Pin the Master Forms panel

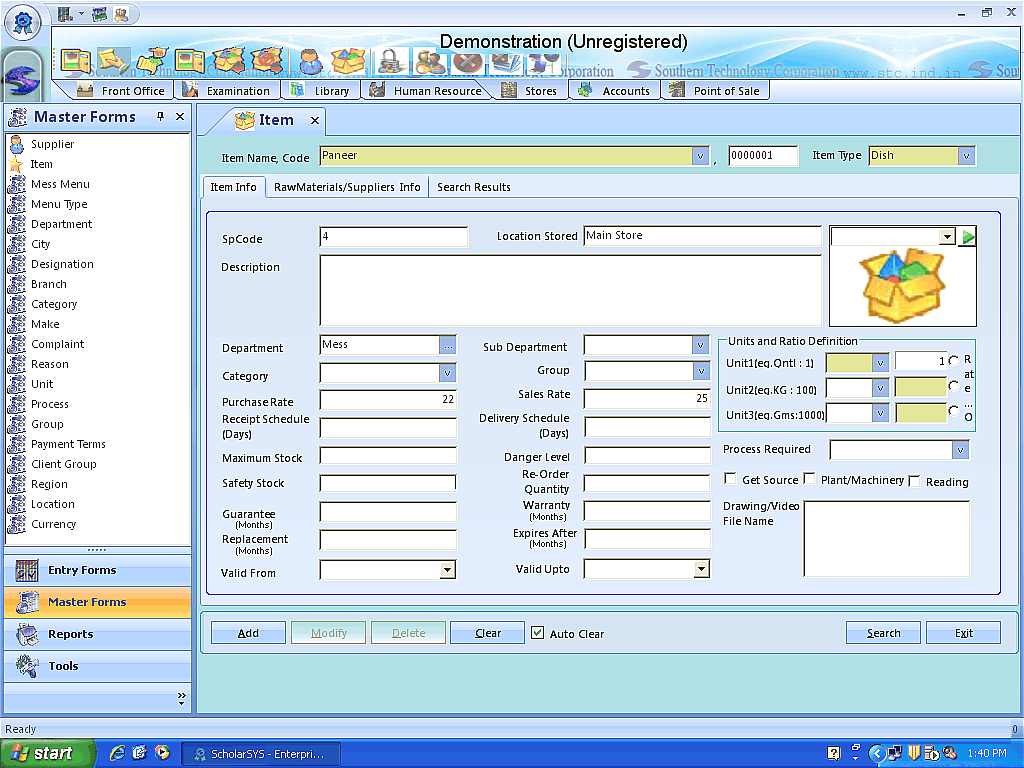coord(160,117)
